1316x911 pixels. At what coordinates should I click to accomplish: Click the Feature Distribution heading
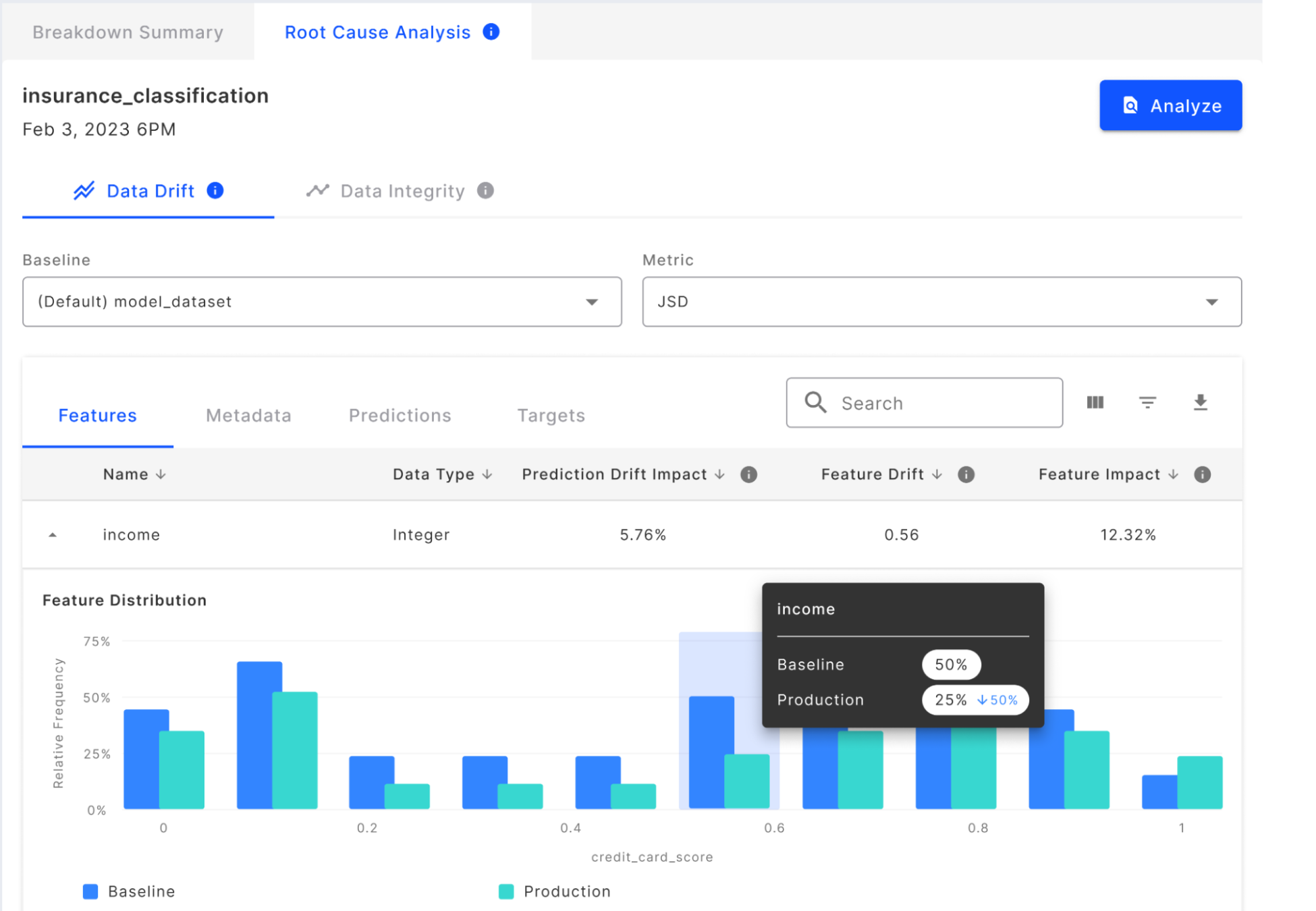[x=124, y=600]
